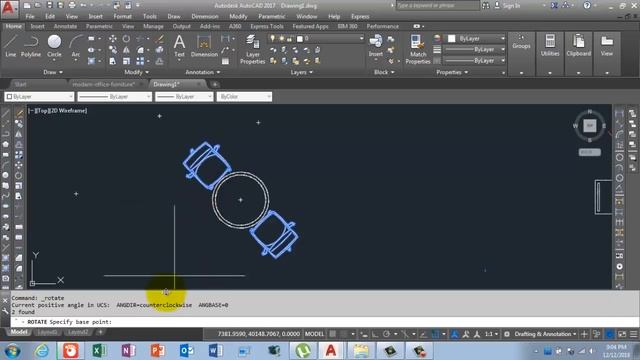
Task: Open annotation scale 1:1 dropdown
Action: pos(491,334)
